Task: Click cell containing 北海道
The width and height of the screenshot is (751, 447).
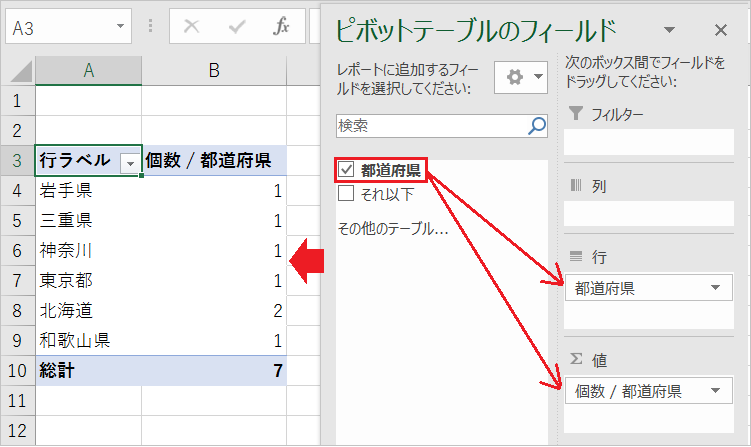Action: click(x=89, y=310)
